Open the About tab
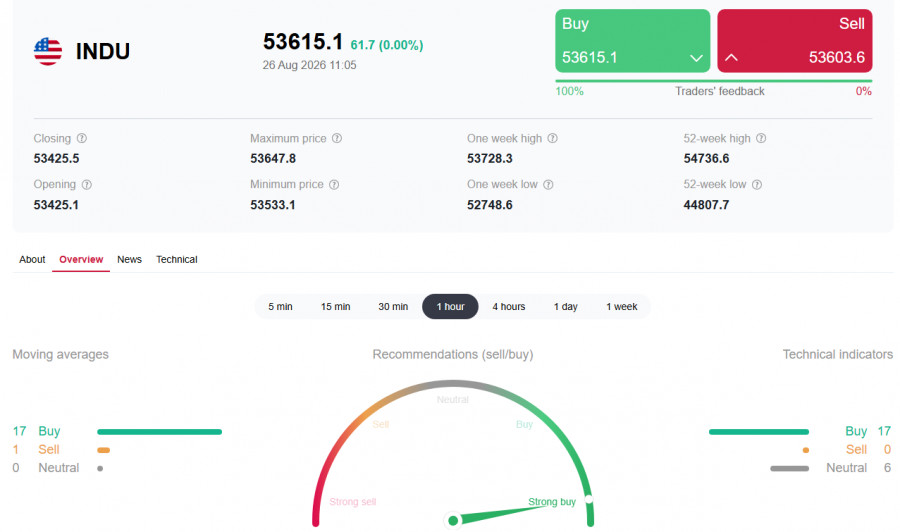 tap(32, 259)
